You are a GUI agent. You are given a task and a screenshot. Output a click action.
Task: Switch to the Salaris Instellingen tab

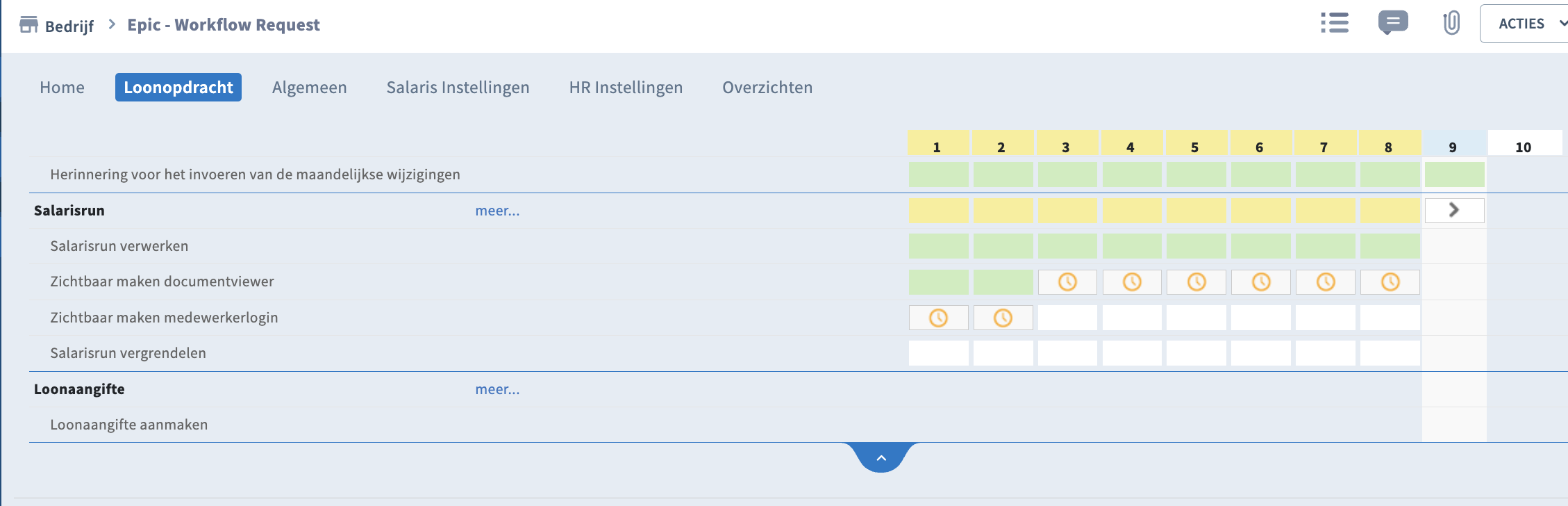pos(458,88)
